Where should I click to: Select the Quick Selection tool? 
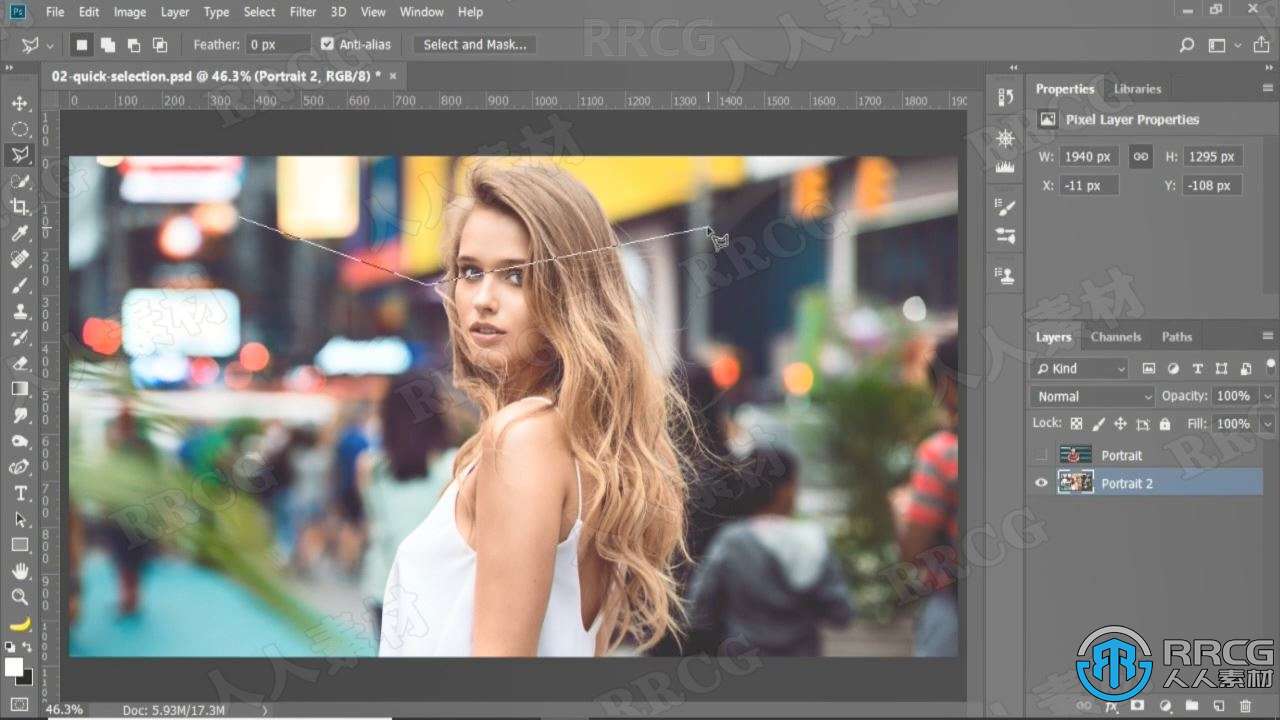20,181
